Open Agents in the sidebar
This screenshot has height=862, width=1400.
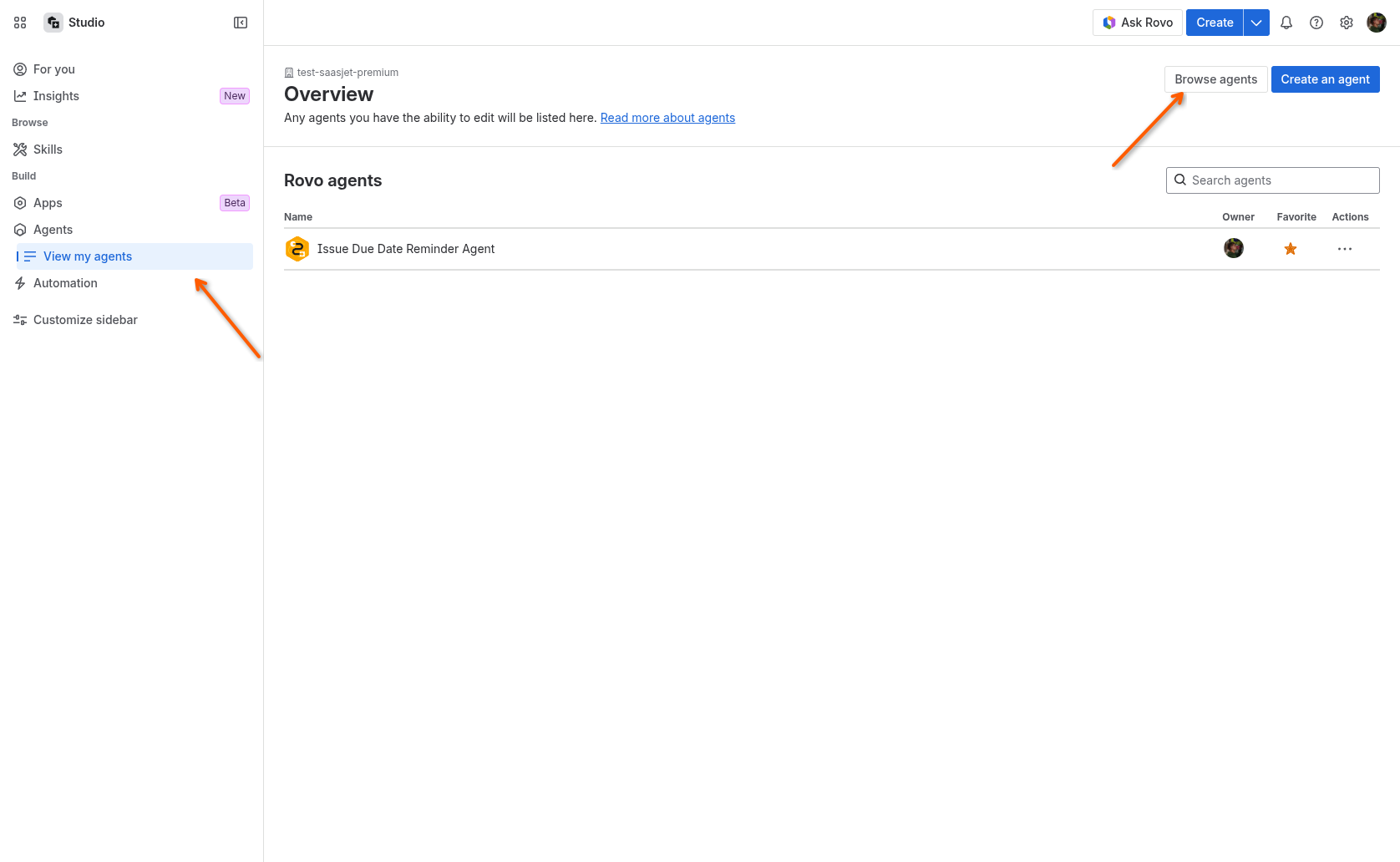(53, 230)
